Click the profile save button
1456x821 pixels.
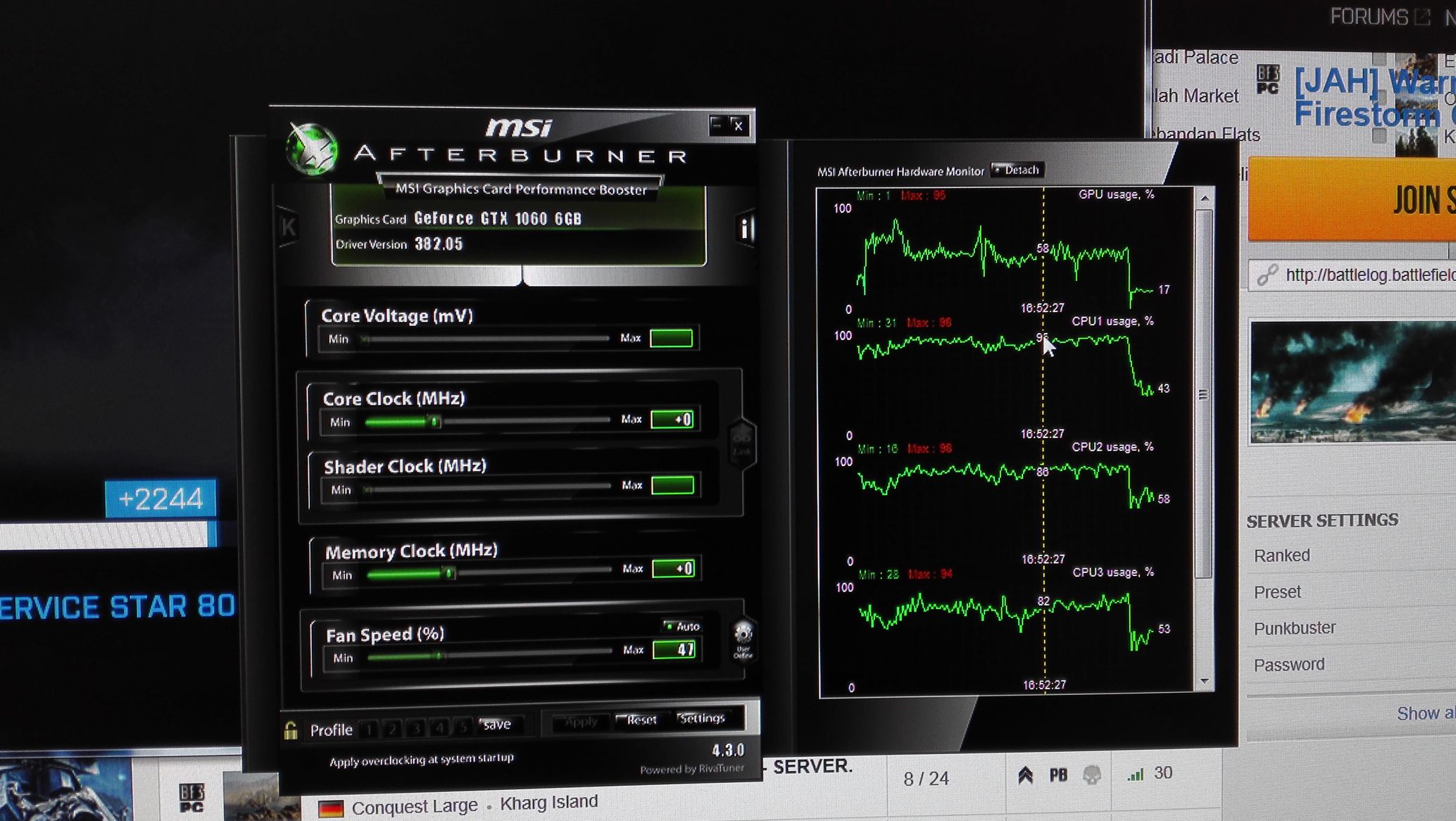pos(497,725)
